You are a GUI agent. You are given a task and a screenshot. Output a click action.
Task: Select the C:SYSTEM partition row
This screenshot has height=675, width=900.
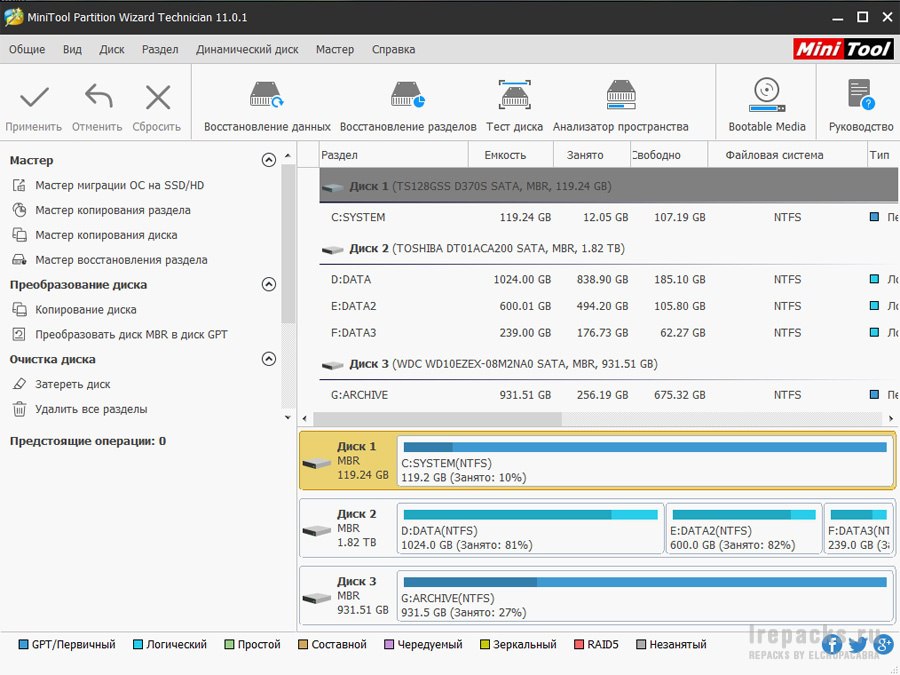pyautogui.click(x=609, y=218)
